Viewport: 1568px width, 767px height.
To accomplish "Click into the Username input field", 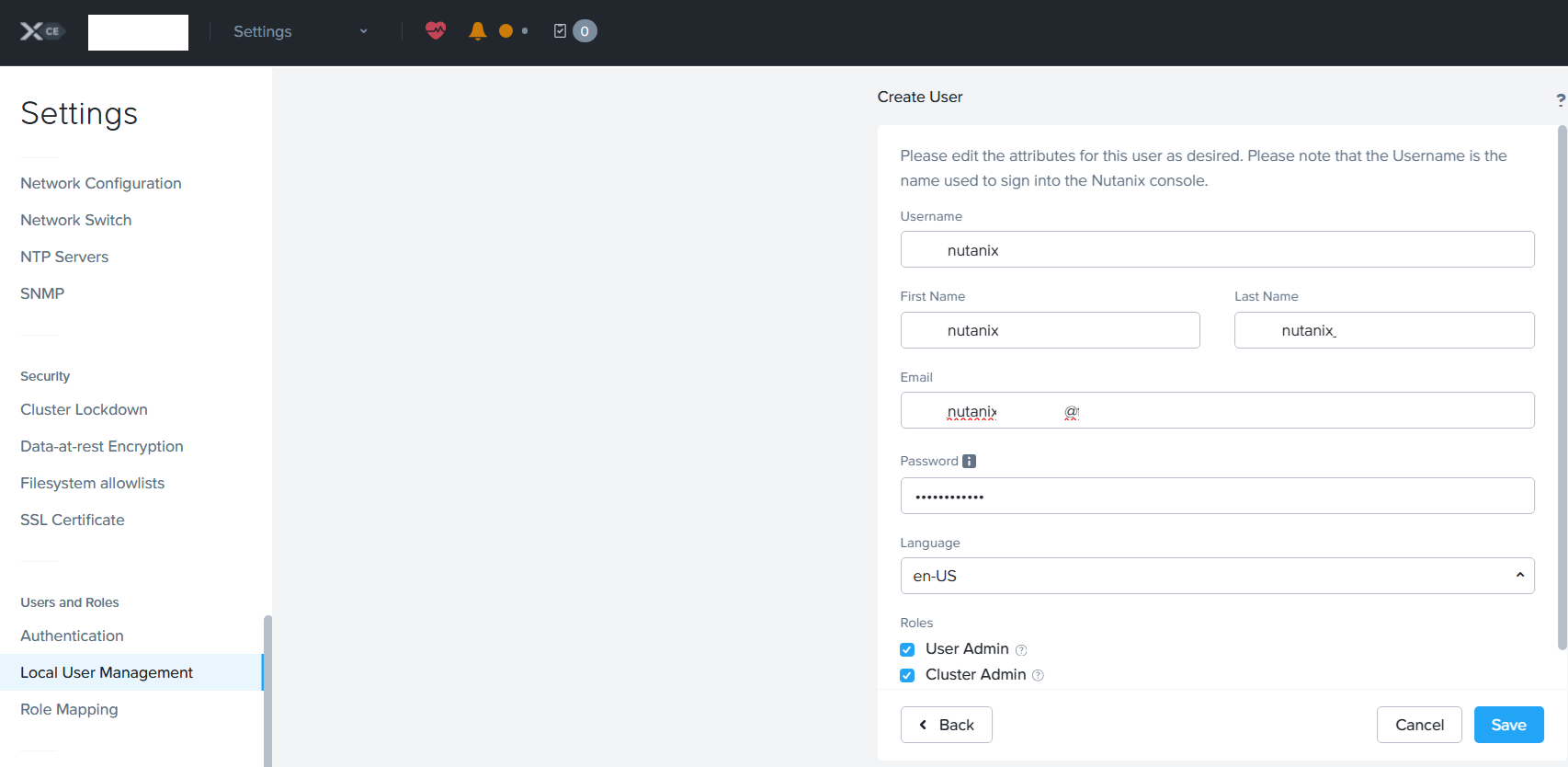I will coord(1217,249).
